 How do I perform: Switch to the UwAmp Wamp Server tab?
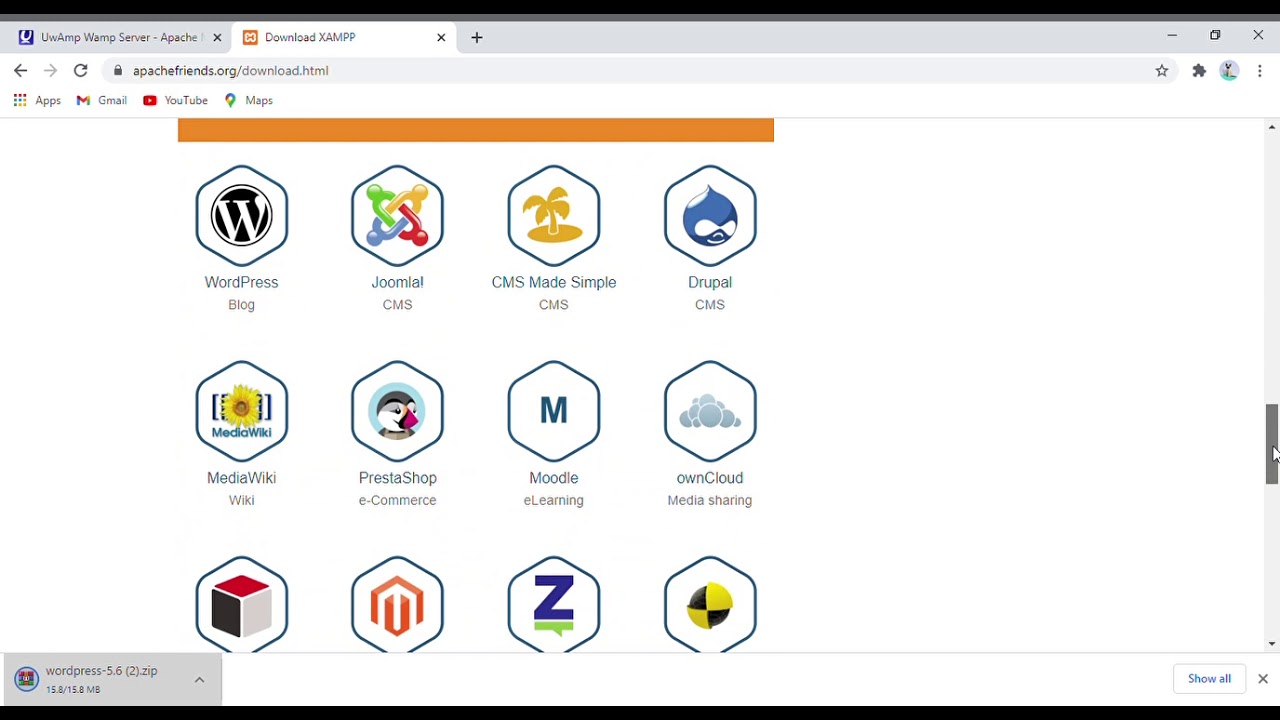point(118,37)
